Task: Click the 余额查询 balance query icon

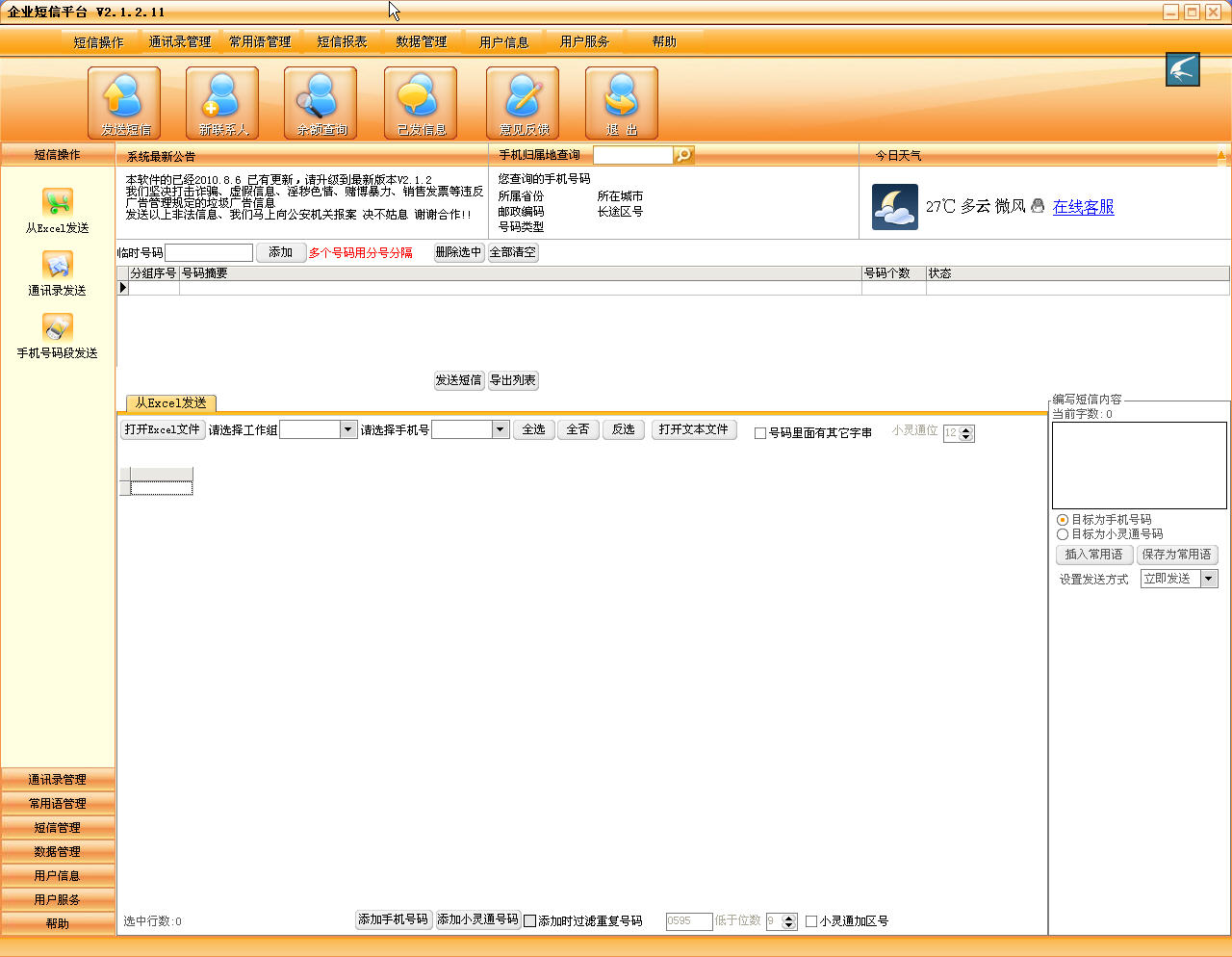Action: point(321,103)
